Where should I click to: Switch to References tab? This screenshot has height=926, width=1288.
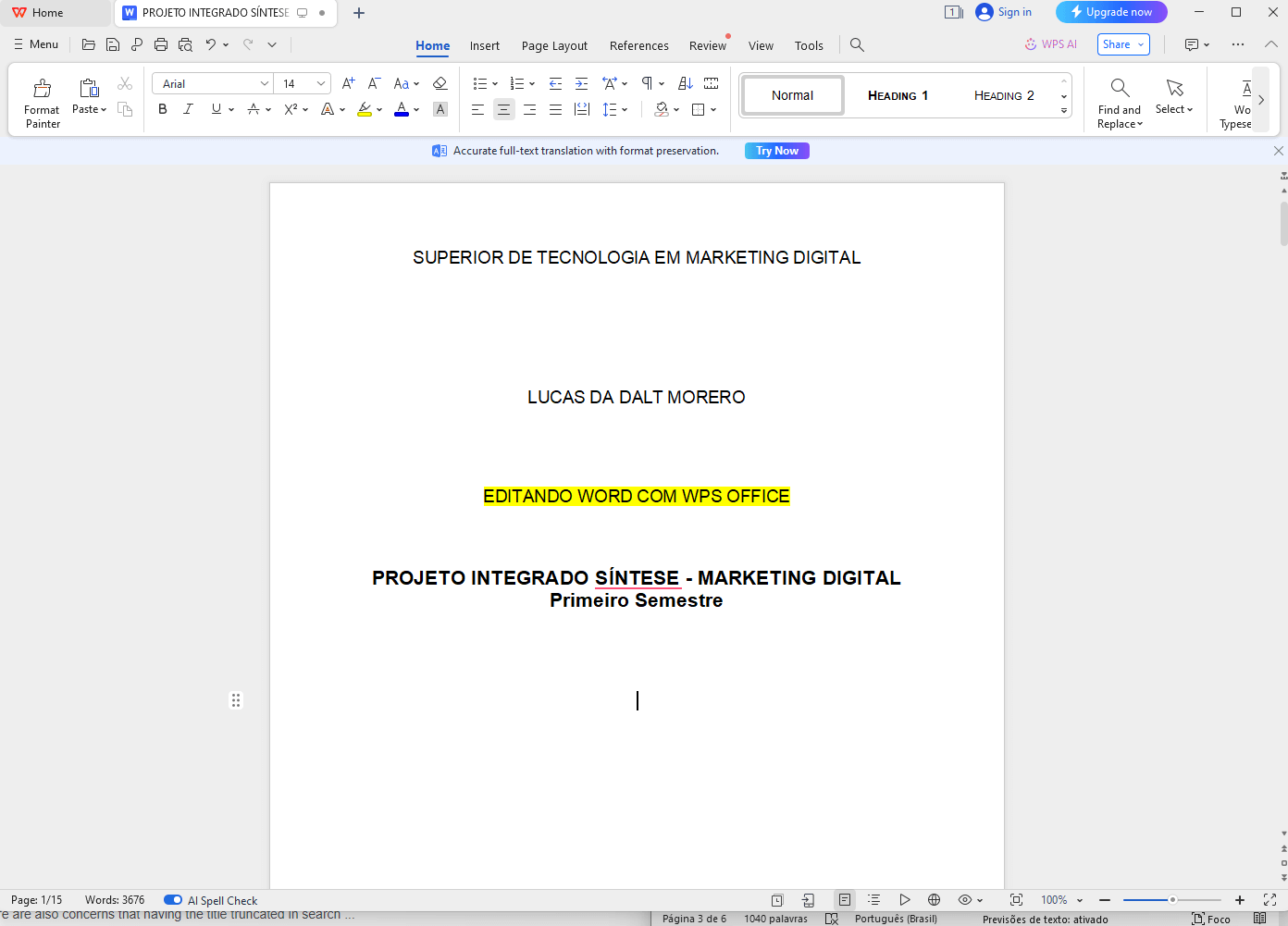tap(638, 45)
